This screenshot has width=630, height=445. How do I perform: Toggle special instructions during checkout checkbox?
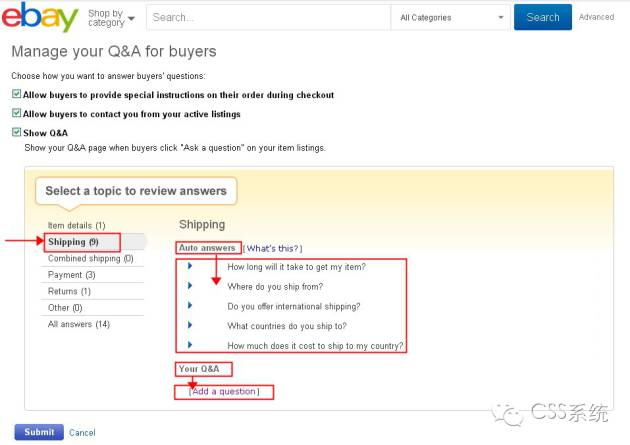16,95
